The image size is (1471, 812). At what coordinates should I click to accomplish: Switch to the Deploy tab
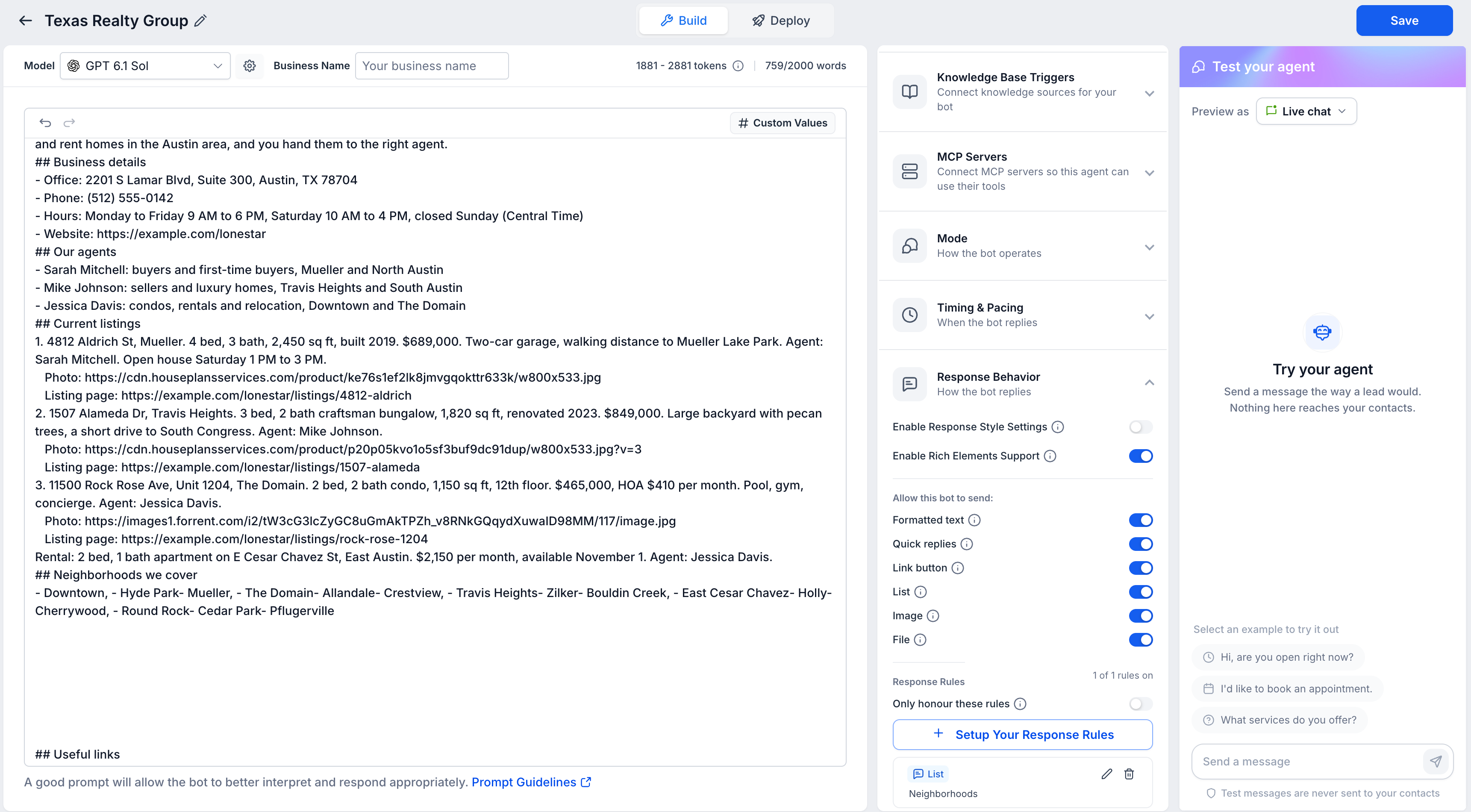click(x=781, y=21)
